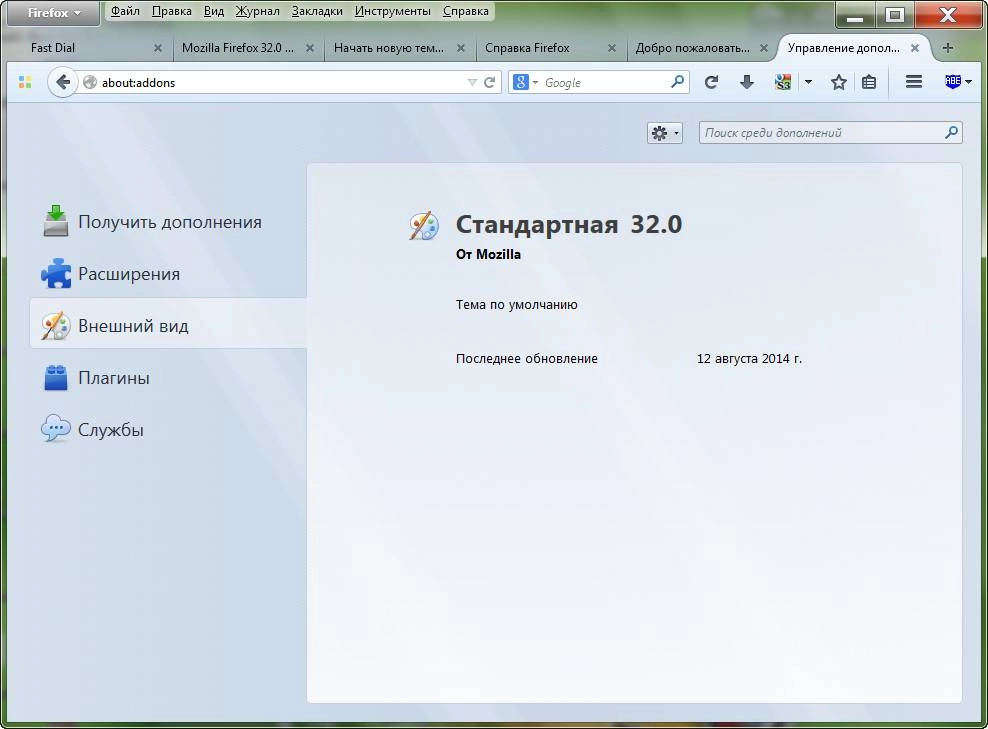Close the Fast Dial tab

point(158,48)
